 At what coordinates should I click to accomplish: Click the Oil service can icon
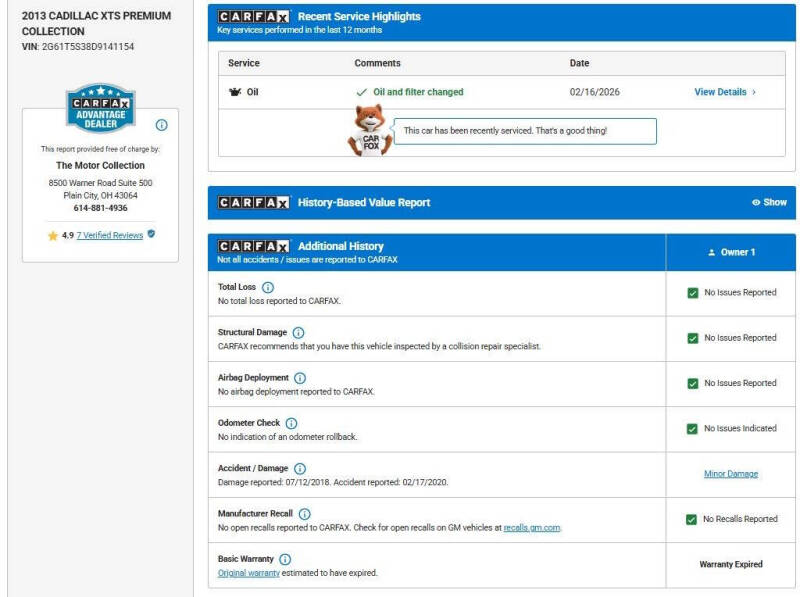point(235,92)
